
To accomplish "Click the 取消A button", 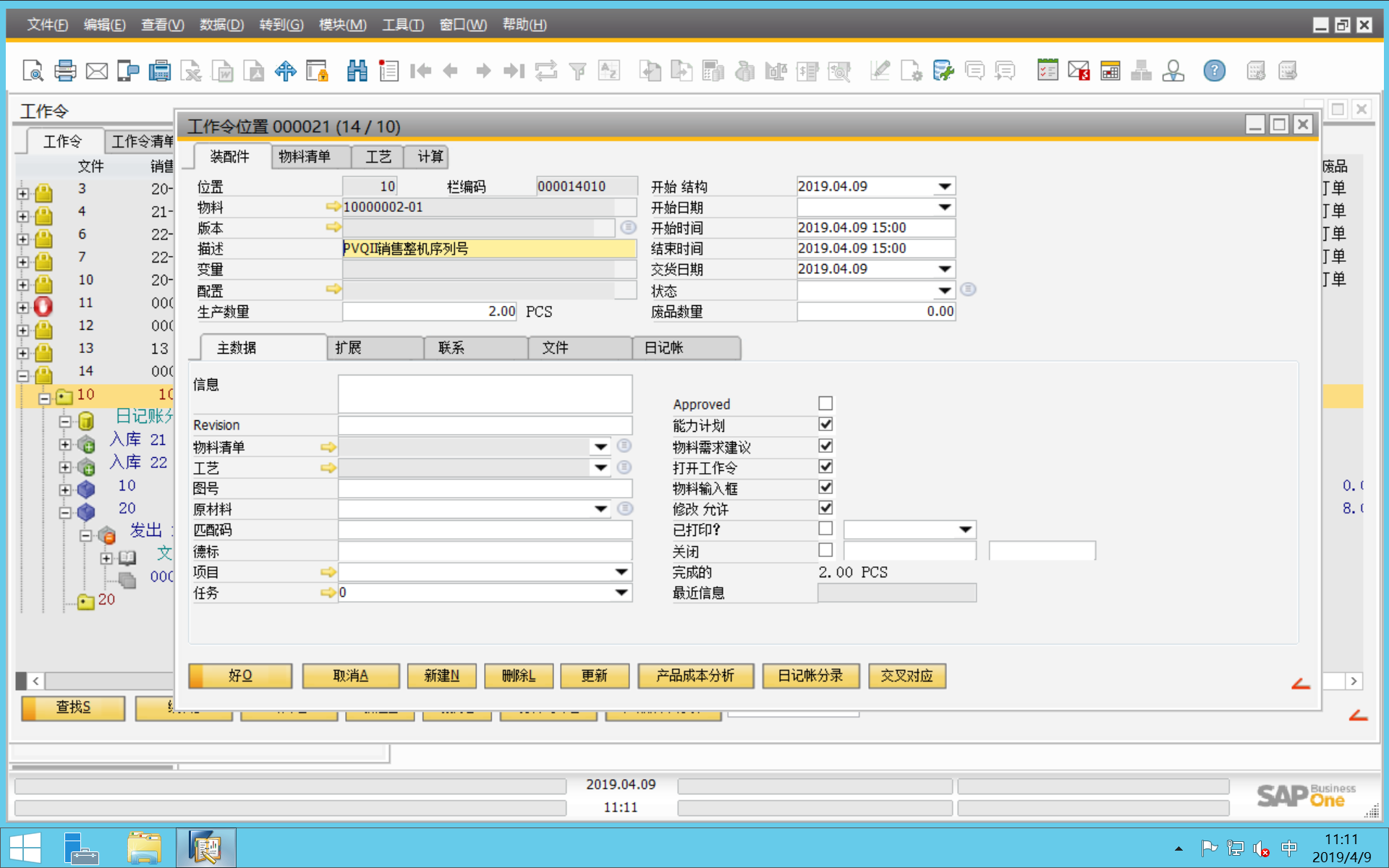I will point(351,676).
